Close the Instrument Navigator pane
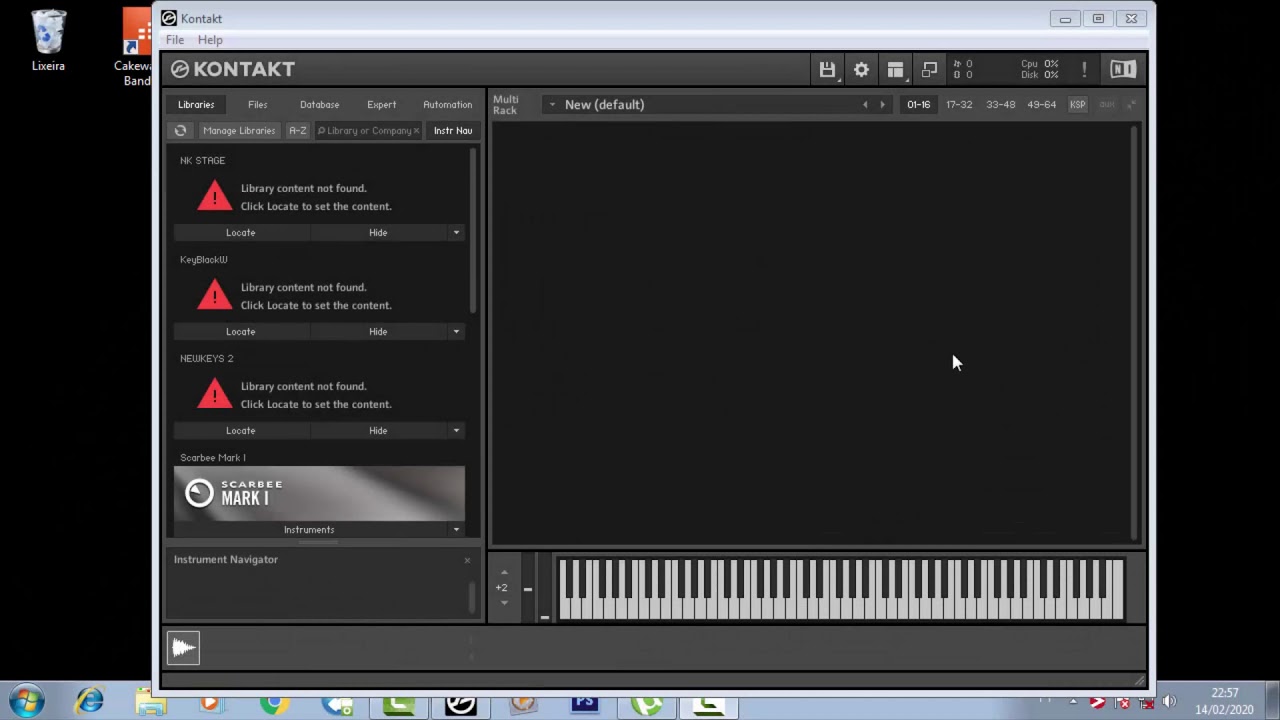 click(467, 560)
